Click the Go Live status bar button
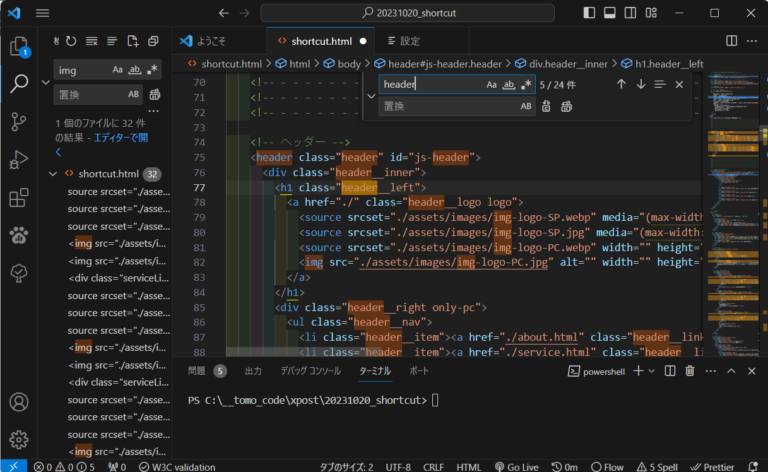Viewport: 768px width, 472px height. pos(516,466)
